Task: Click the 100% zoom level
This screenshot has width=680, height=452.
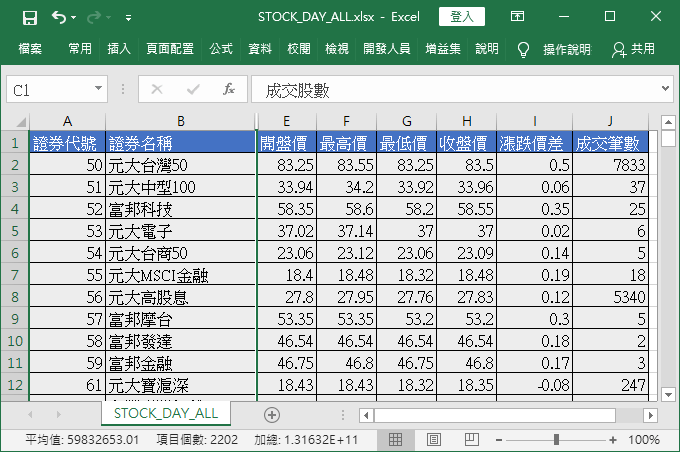Action: 644,440
